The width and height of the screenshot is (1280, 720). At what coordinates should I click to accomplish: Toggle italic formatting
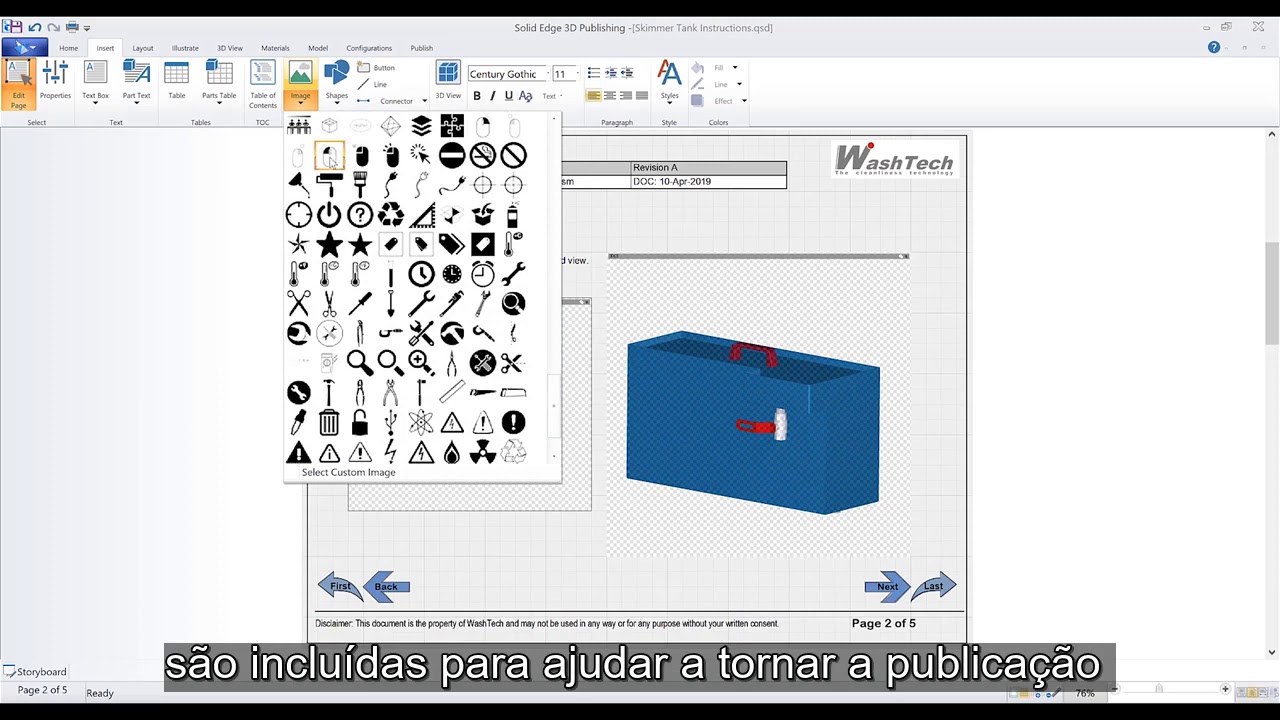(493, 96)
